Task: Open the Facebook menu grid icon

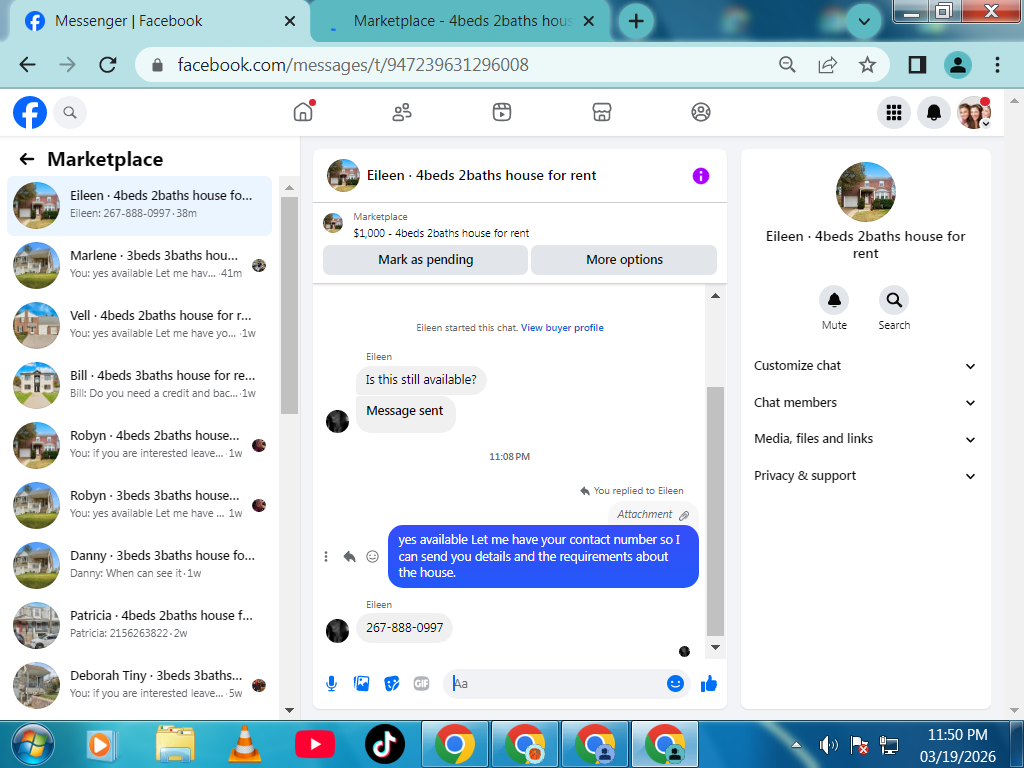Action: [x=893, y=112]
